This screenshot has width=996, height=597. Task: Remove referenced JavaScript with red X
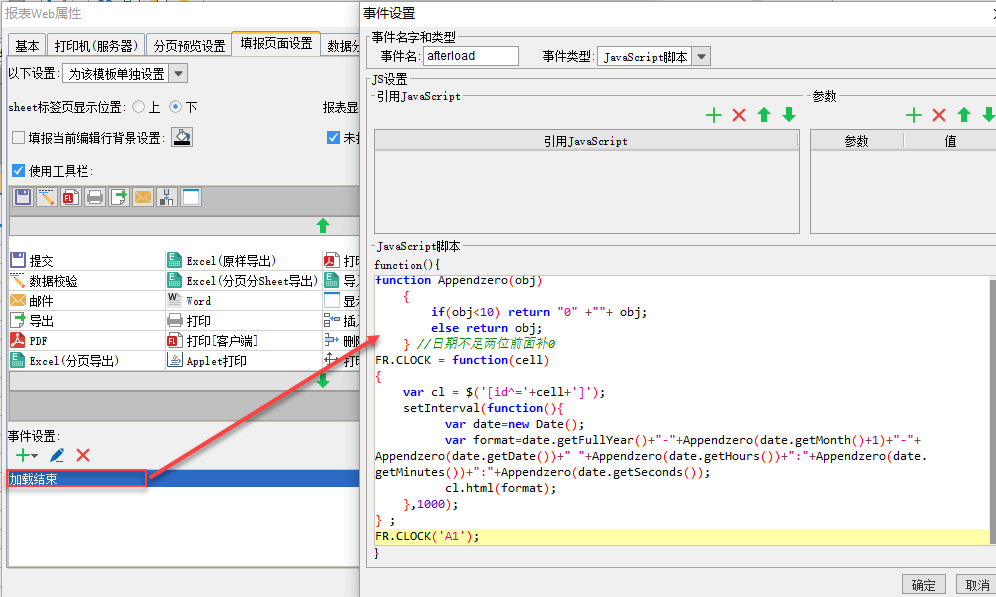click(739, 115)
